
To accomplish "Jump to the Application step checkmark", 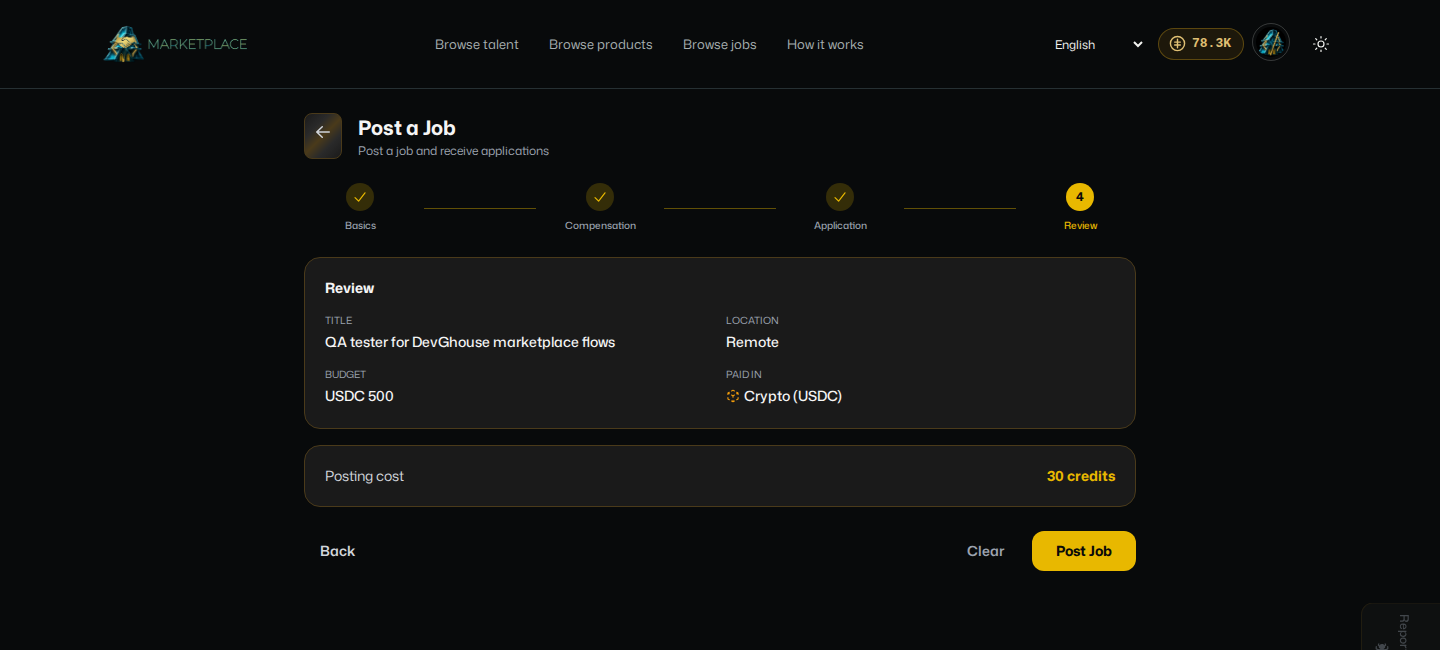I will [x=840, y=197].
